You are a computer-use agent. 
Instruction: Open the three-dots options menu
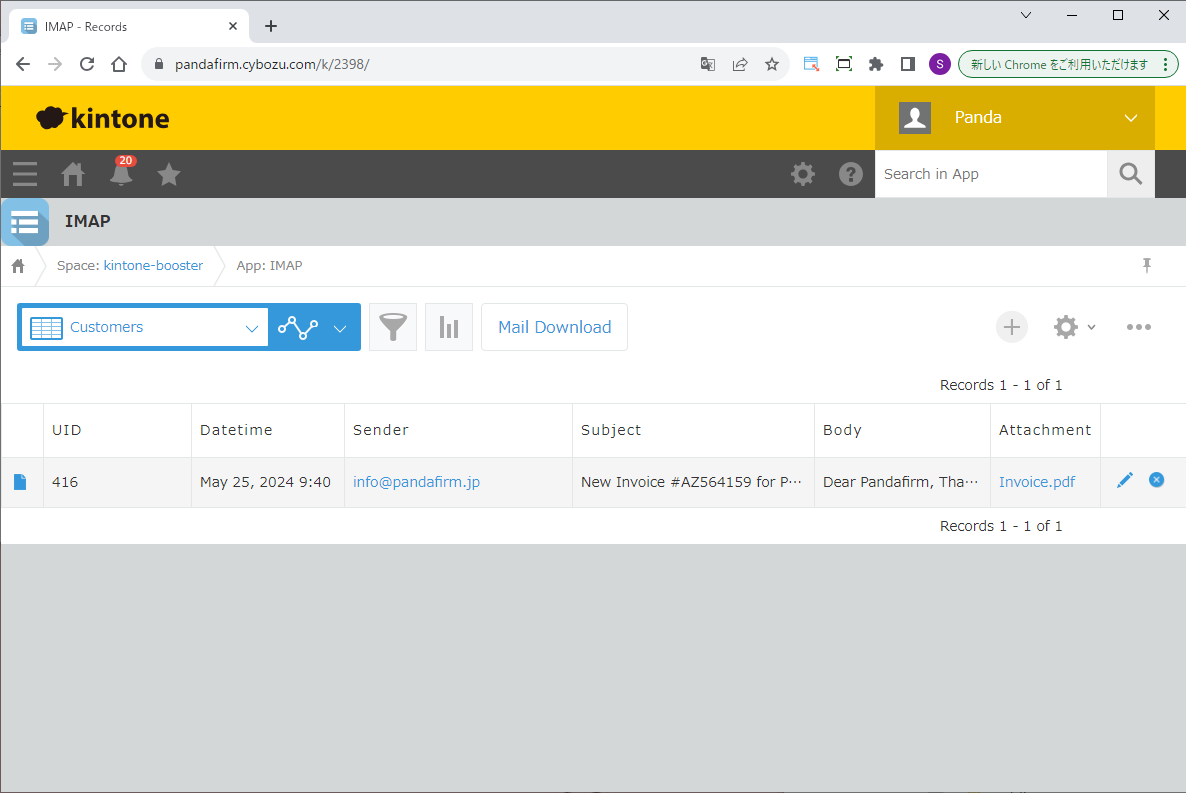[x=1139, y=327]
